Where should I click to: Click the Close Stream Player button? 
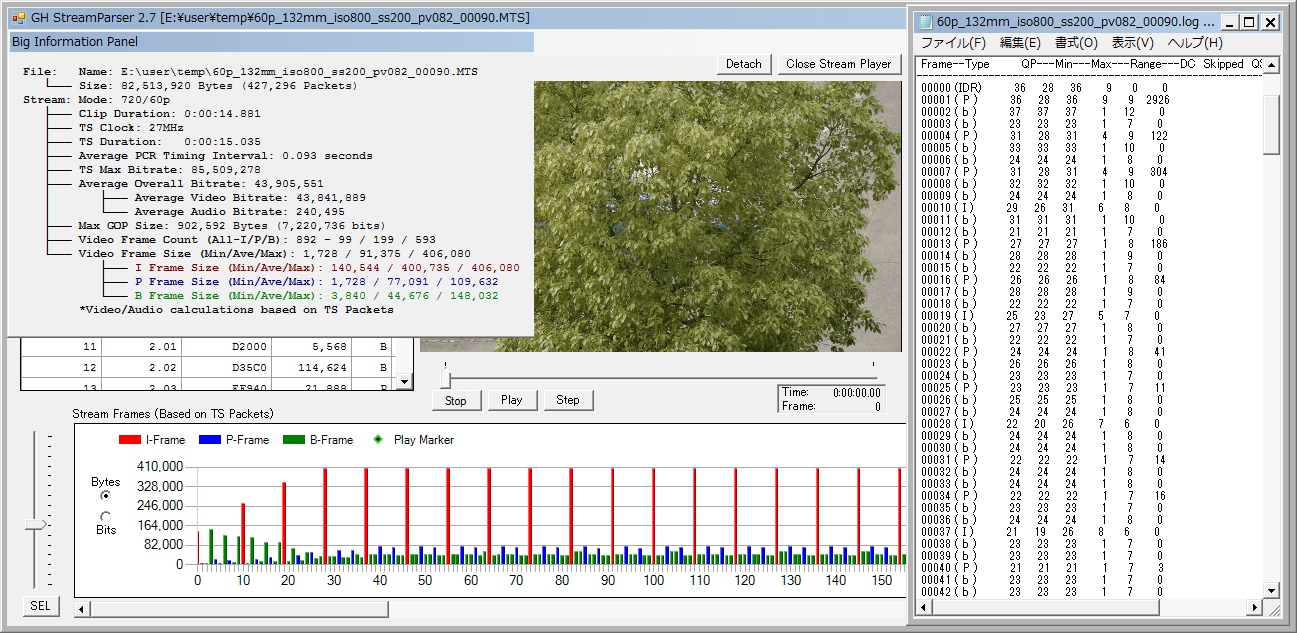(x=838, y=64)
